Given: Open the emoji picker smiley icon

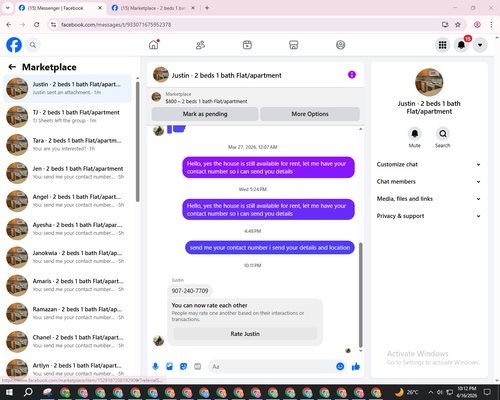Looking at the screenshot, I should pyautogui.click(x=340, y=367).
